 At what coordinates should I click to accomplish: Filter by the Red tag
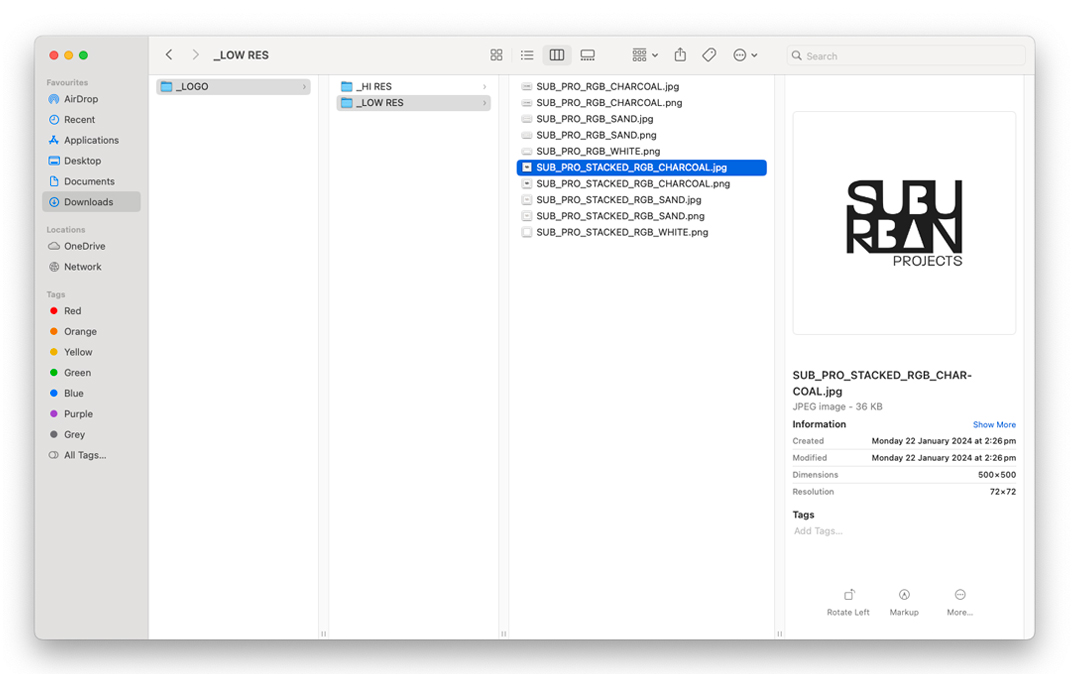[91, 311]
